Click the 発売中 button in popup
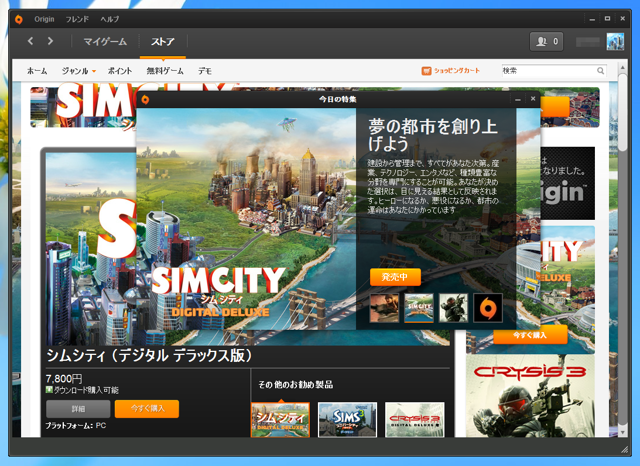Screen dimensions: 640x466 click(395, 277)
